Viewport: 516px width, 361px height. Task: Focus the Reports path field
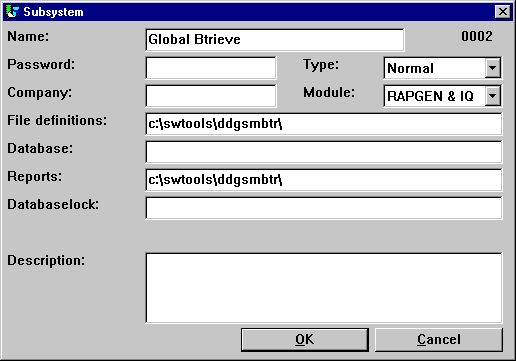pos(324,180)
